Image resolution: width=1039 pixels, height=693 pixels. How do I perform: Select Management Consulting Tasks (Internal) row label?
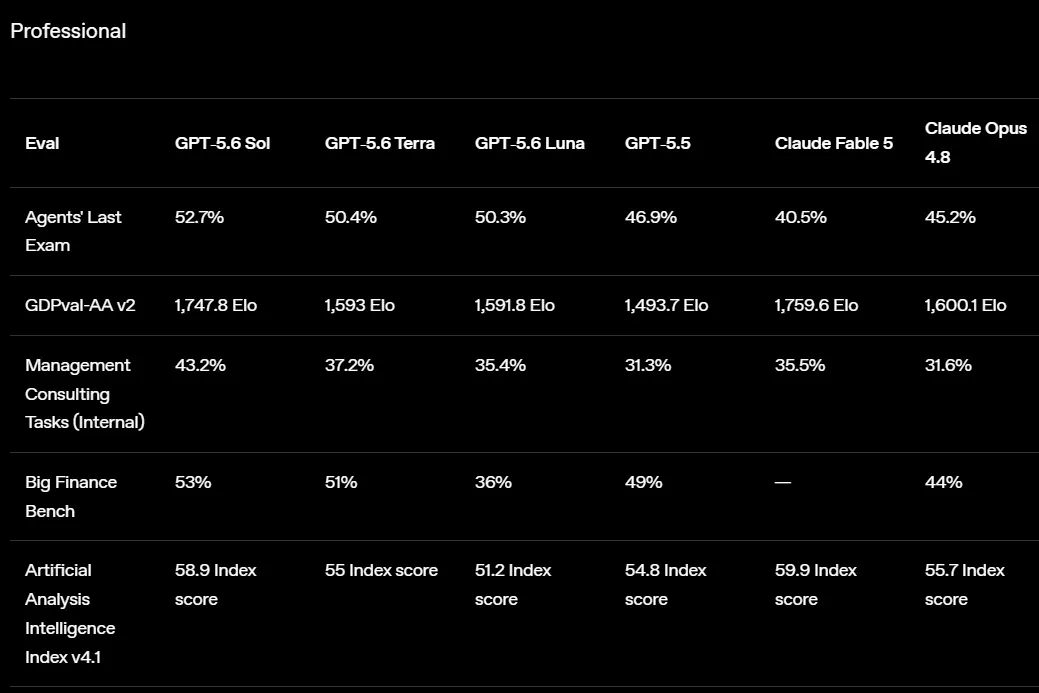pos(85,394)
